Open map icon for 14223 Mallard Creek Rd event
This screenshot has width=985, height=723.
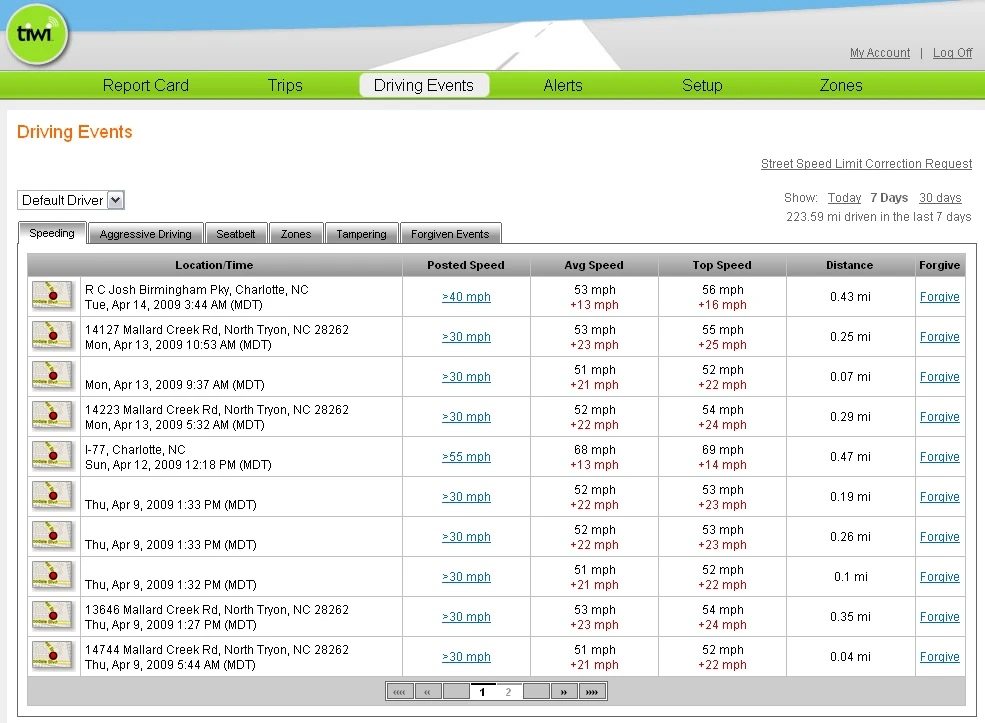click(53, 416)
